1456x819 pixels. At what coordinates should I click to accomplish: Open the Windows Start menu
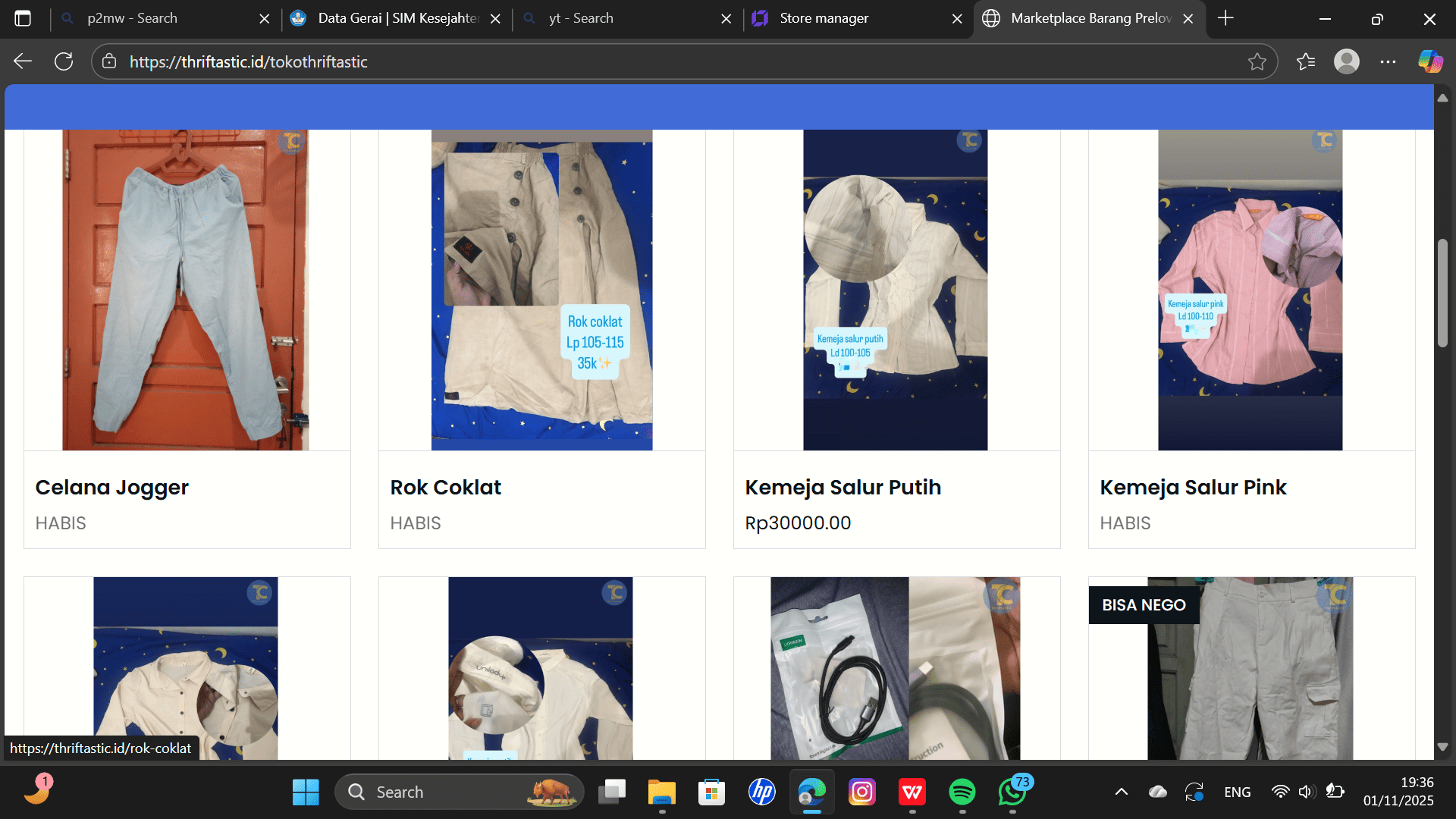tap(306, 792)
